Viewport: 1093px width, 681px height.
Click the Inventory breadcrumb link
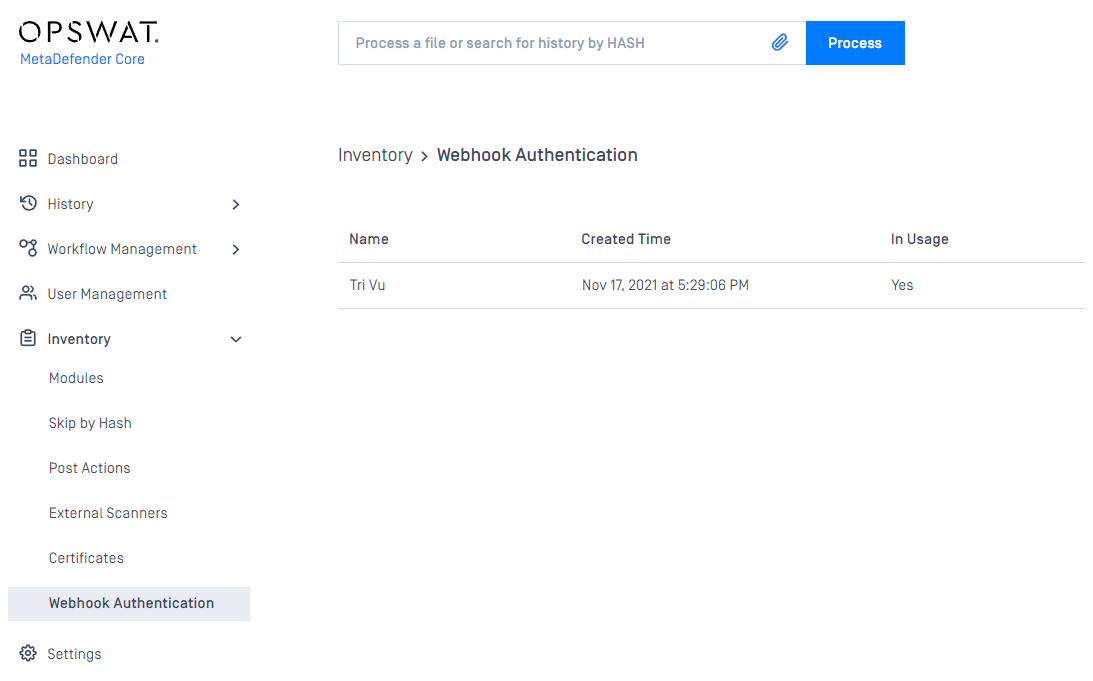tap(375, 155)
